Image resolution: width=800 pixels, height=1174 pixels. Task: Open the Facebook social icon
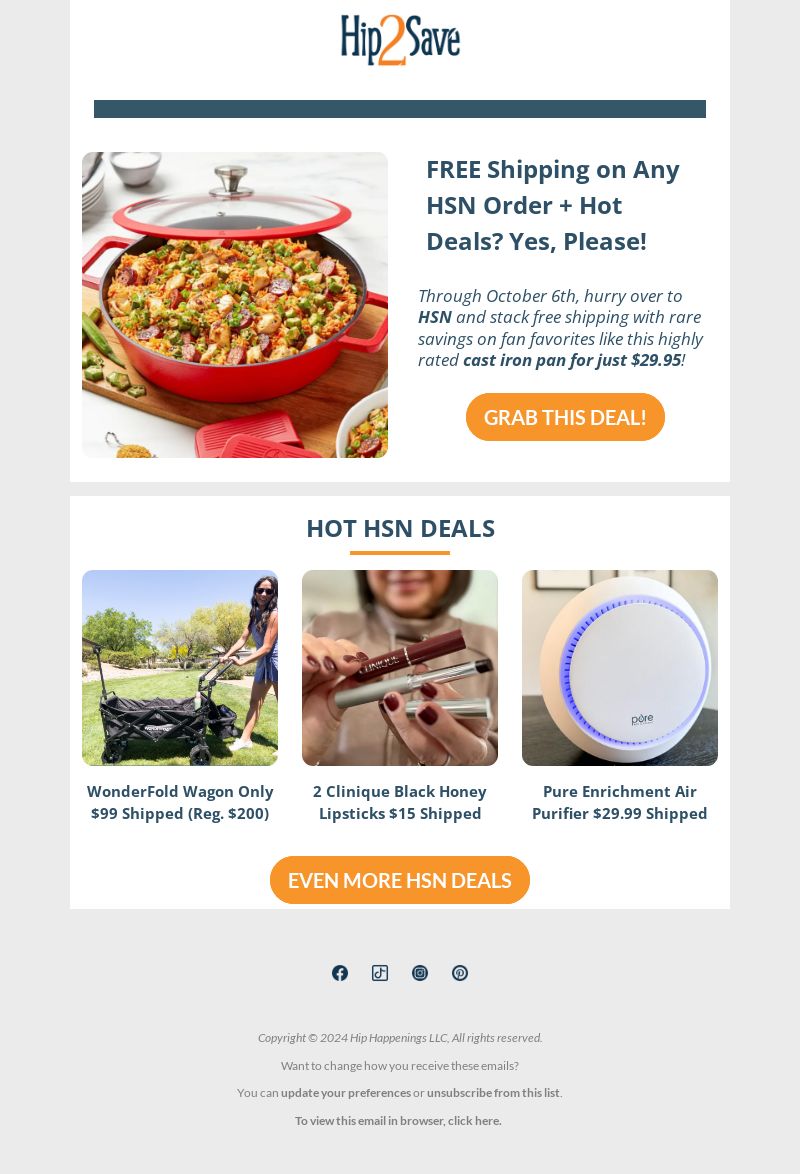click(339, 973)
